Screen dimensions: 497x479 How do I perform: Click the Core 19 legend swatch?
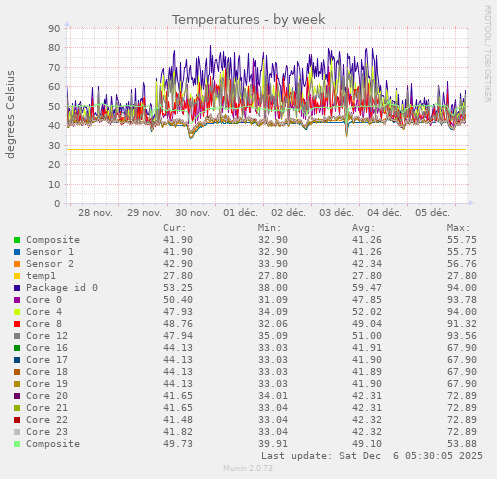pyautogui.click(x=17, y=384)
